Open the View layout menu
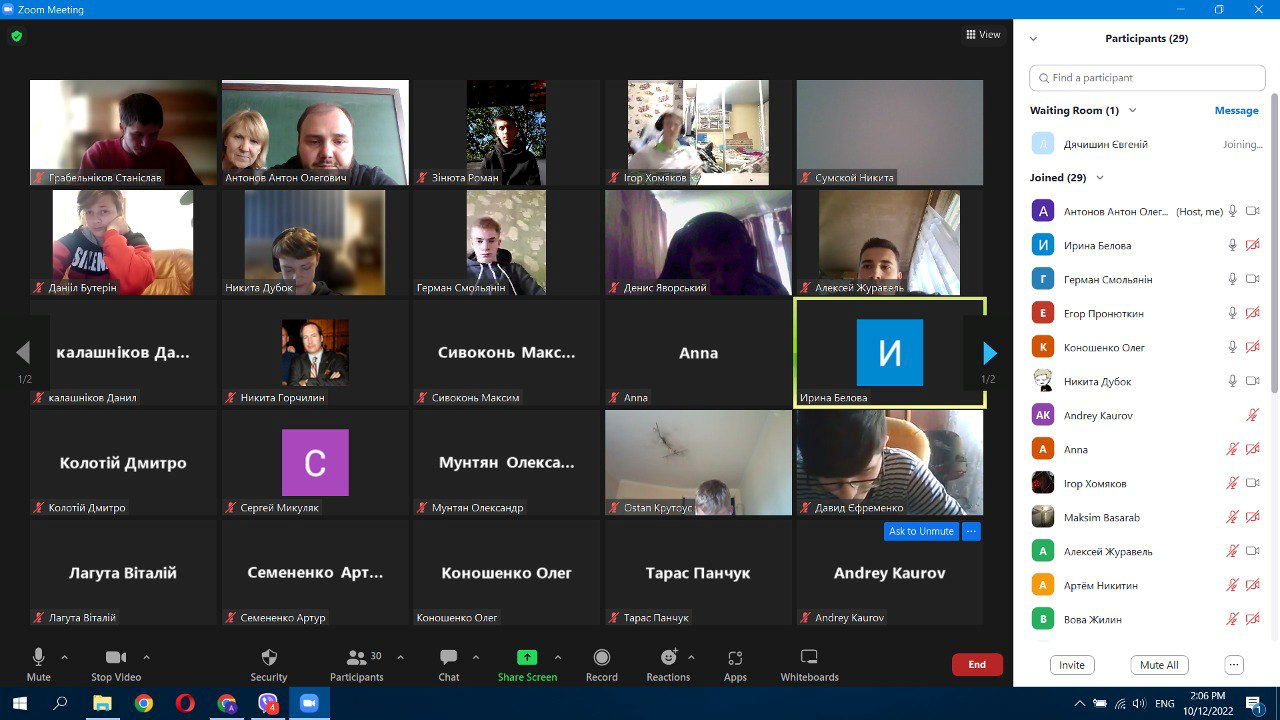1280x720 pixels. [983, 35]
